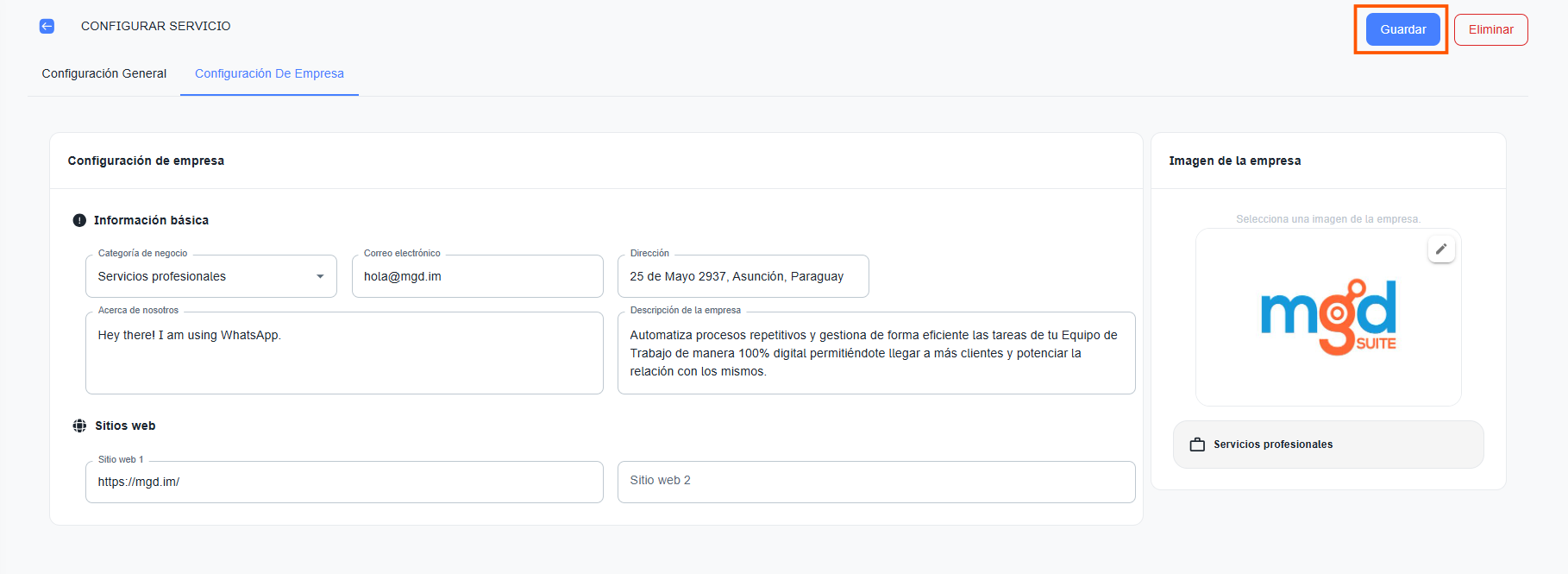Screen dimensions: 1568x574
Task: Click the globe icon beside Sitios web
Action: [79, 426]
